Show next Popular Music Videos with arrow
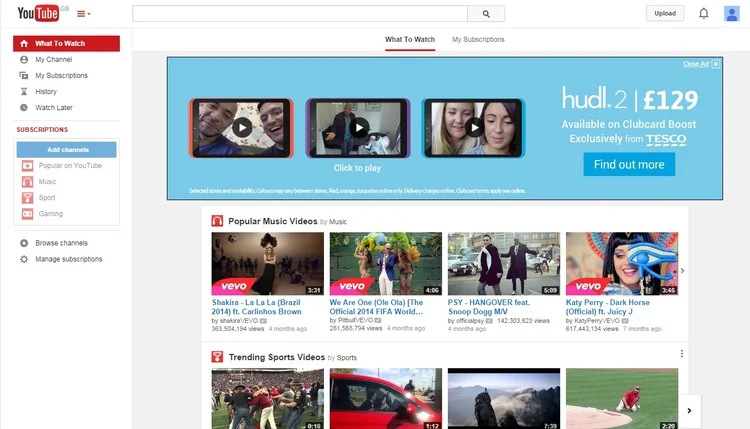 [683, 271]
